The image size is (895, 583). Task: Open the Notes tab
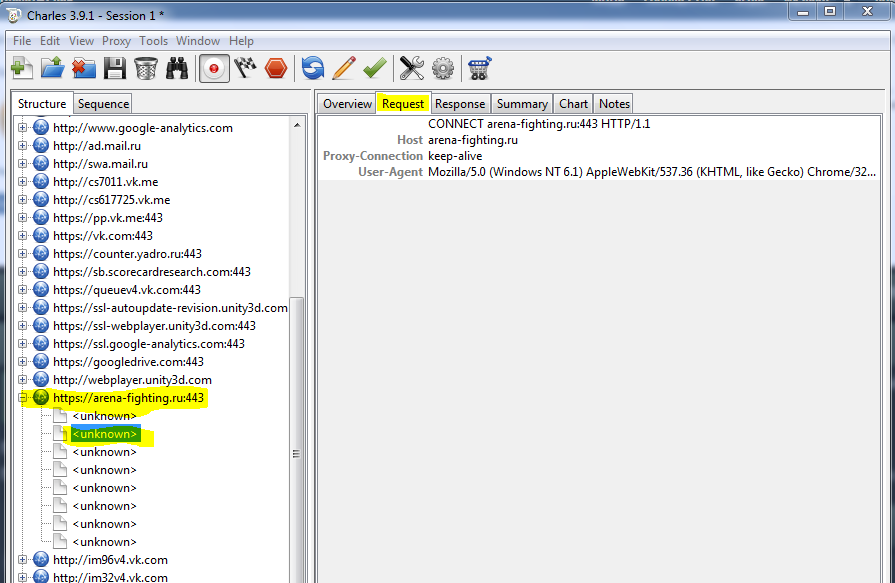[x=614, y=104]
